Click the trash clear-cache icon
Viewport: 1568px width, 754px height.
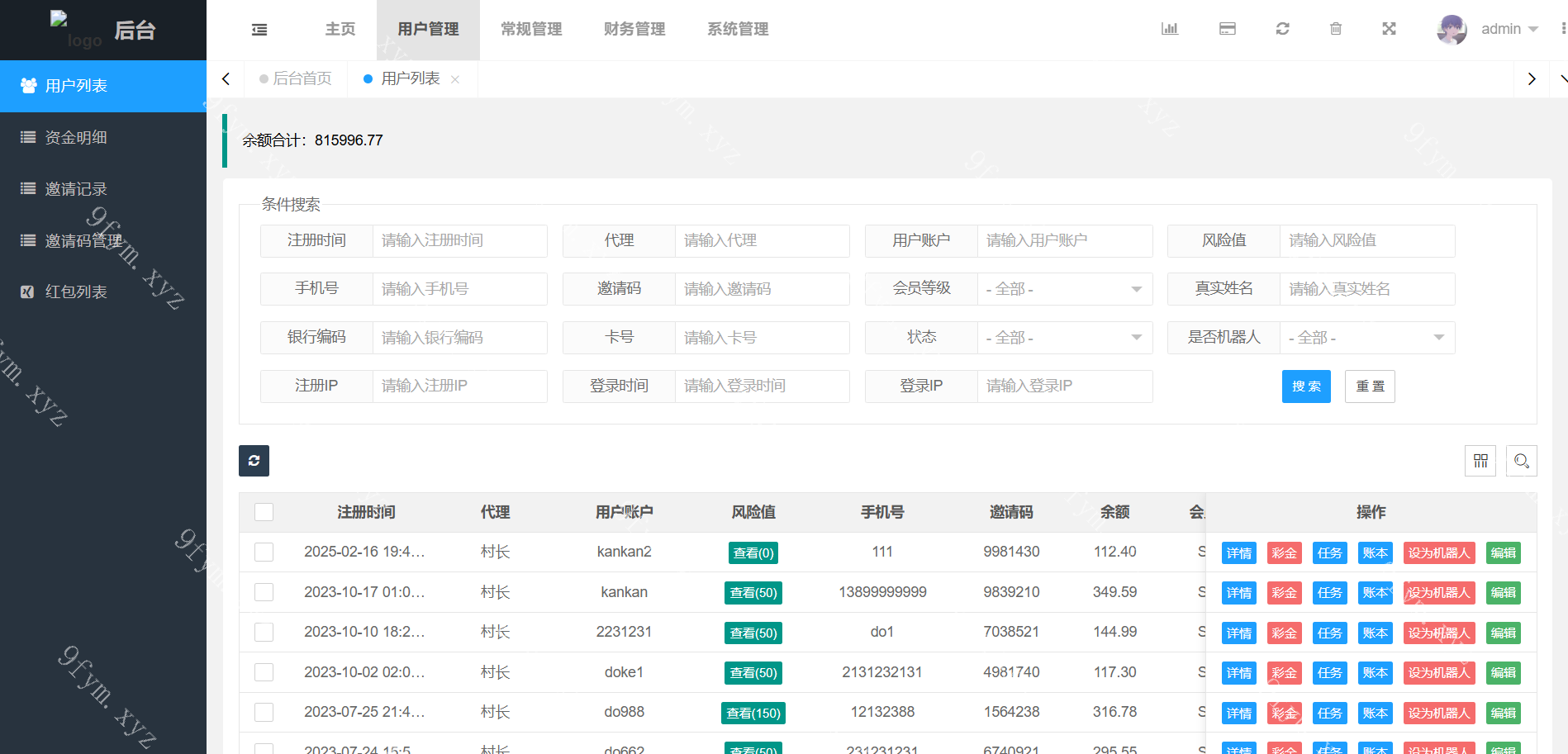pyautogui.click(x=1336, y=29)
